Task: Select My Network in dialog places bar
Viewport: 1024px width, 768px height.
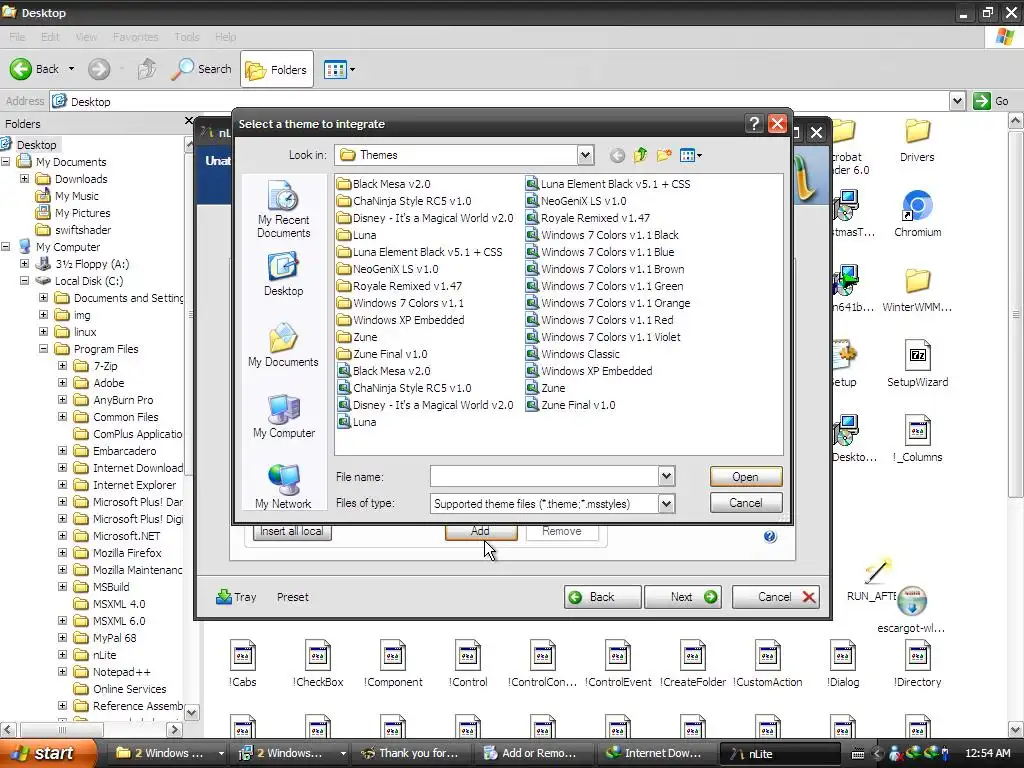Action: [x=283, y=487]
